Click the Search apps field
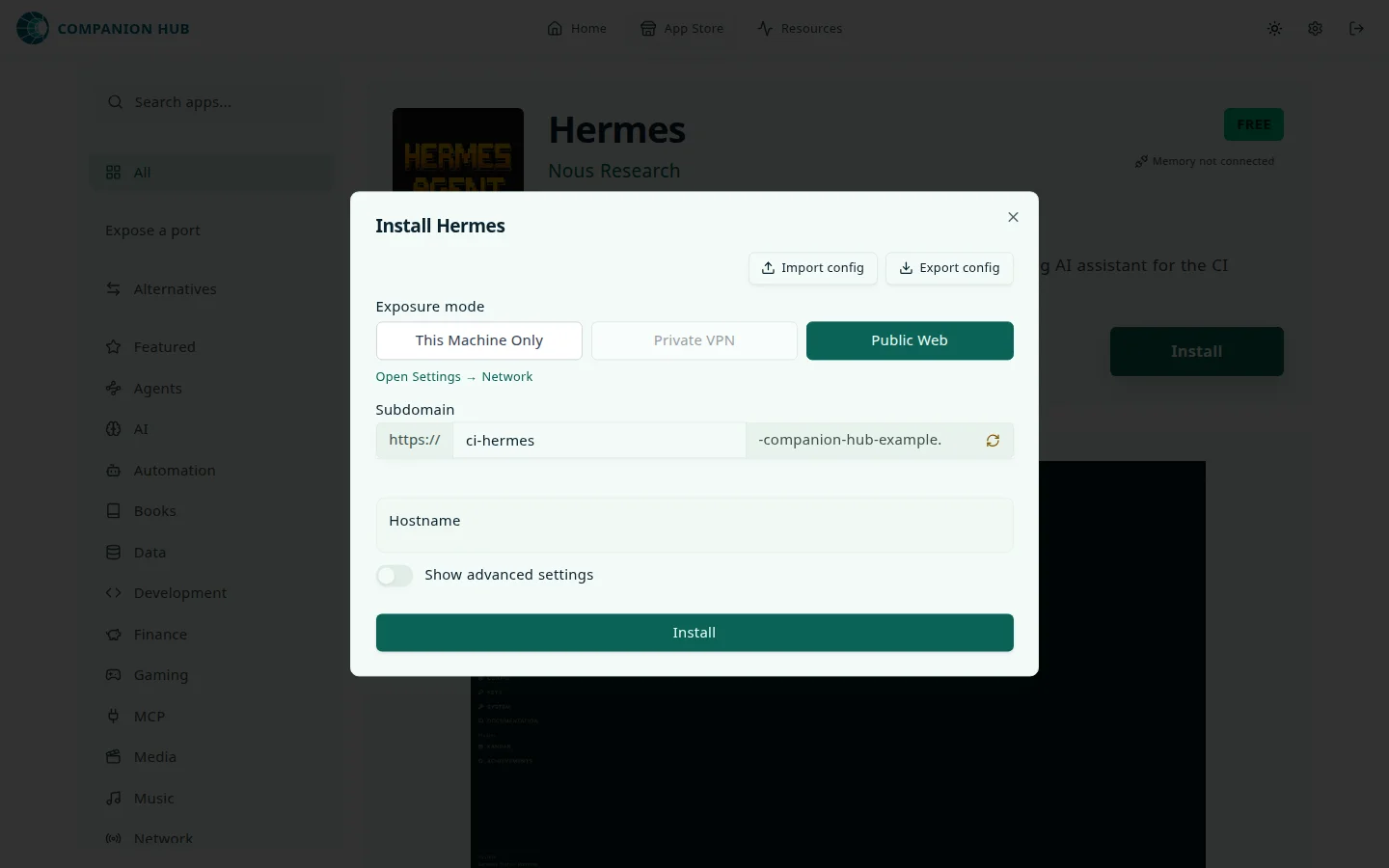The height and width of the screenshot is (868, 1389). (x=211, y=102)
